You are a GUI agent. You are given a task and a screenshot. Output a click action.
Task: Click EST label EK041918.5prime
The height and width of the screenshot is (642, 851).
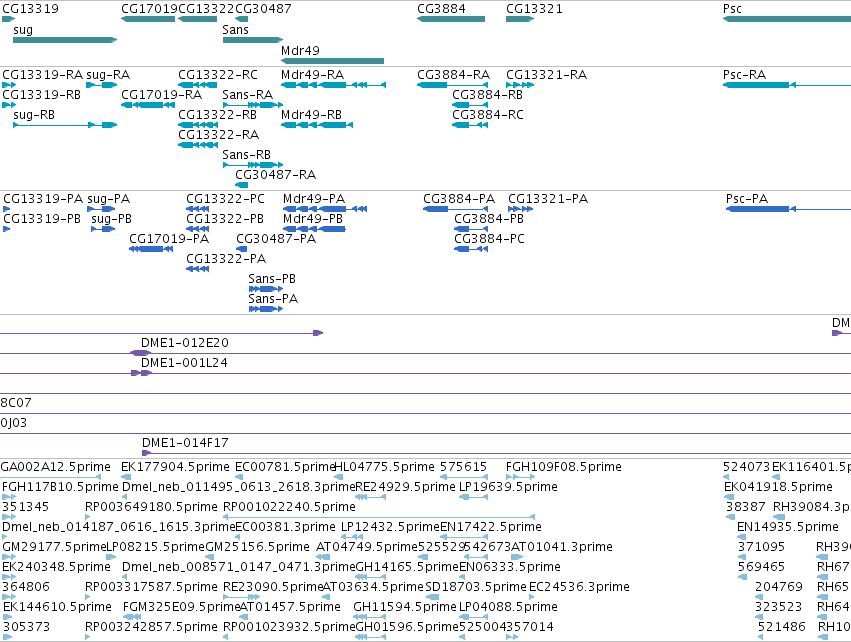[778, 487]
